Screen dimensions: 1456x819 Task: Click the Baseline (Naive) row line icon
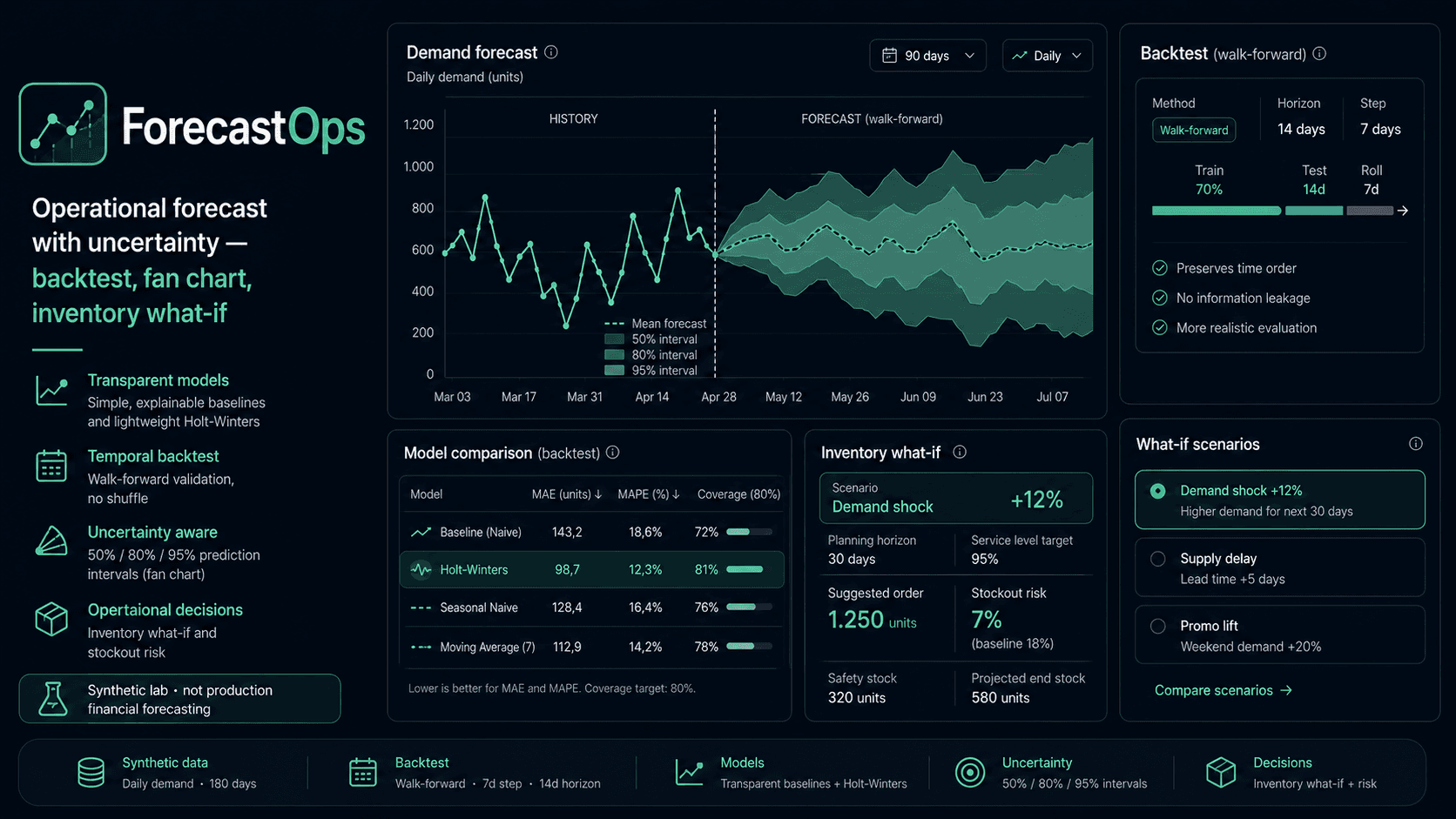pyautogui.click(x=421, y=532)
